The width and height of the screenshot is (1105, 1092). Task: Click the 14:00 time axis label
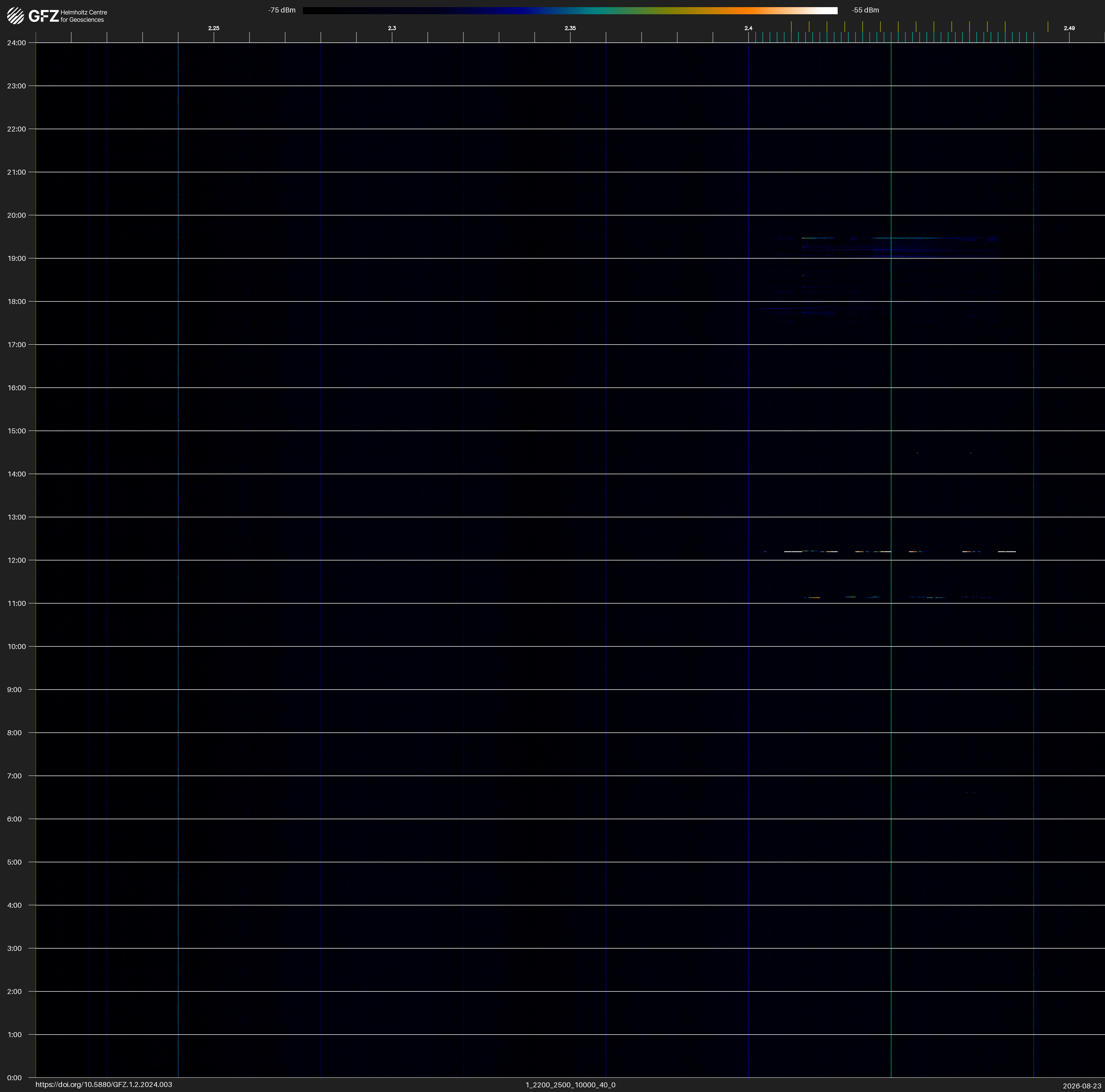pyautogui.click(x=17, y=474)
